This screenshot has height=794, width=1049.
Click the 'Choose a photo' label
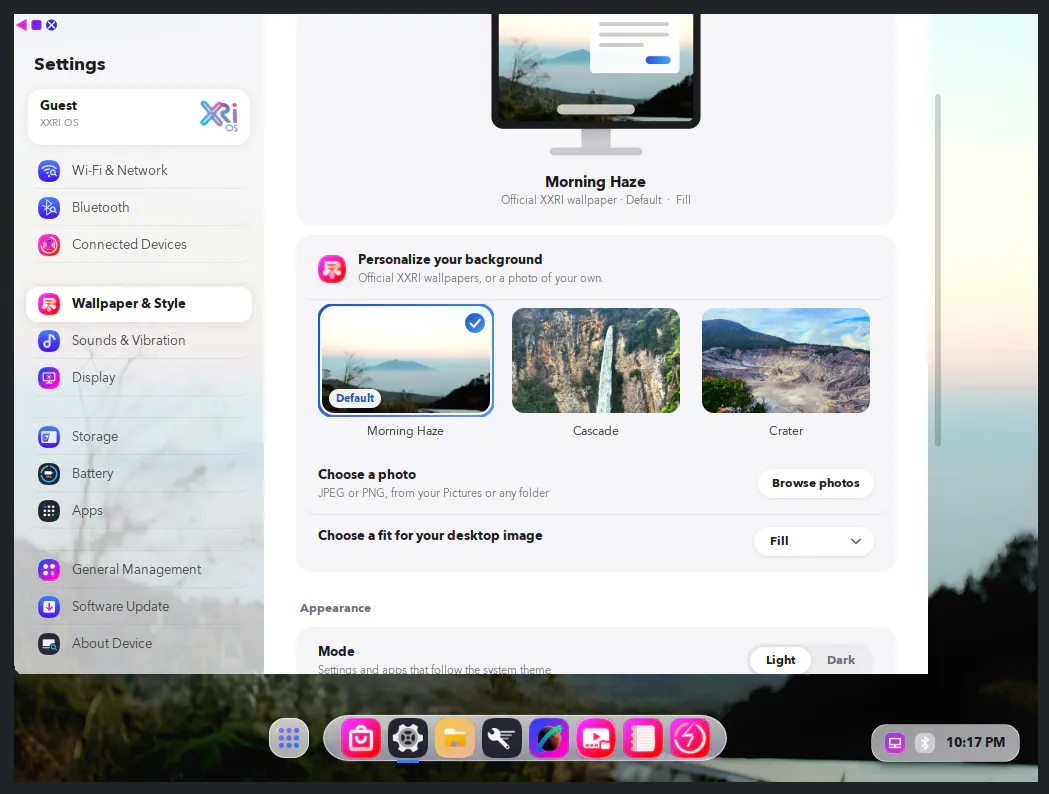367,474
